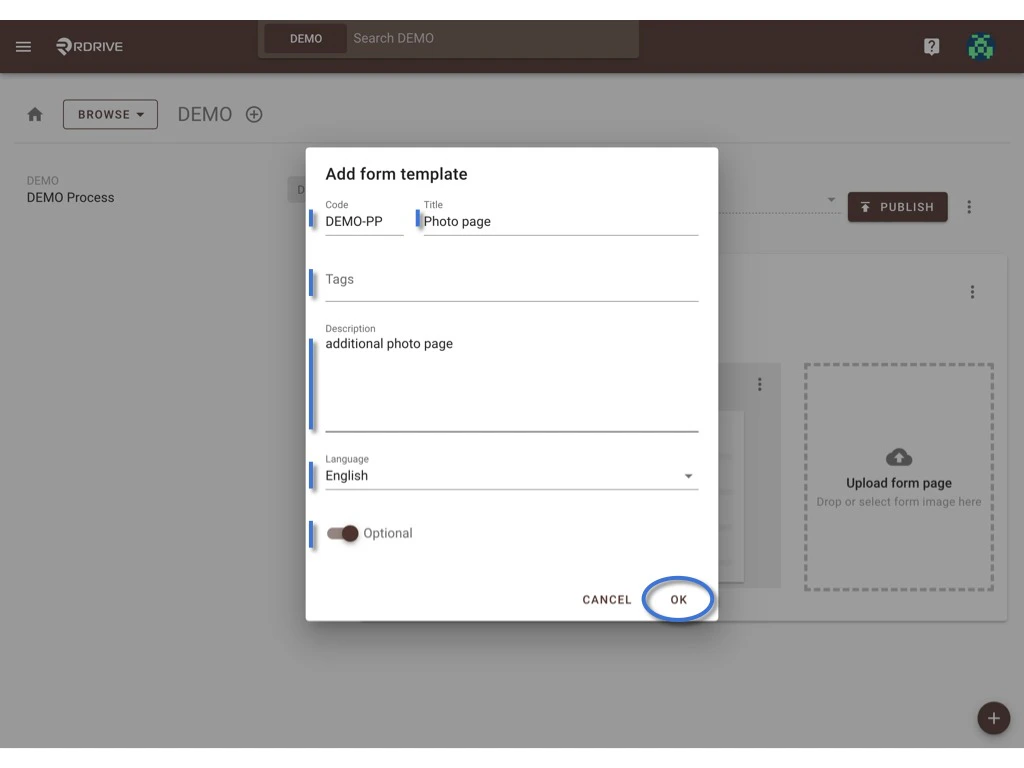Open the template item's three-dot menu
Screen dimensions: 1024x768
[759, 383]
